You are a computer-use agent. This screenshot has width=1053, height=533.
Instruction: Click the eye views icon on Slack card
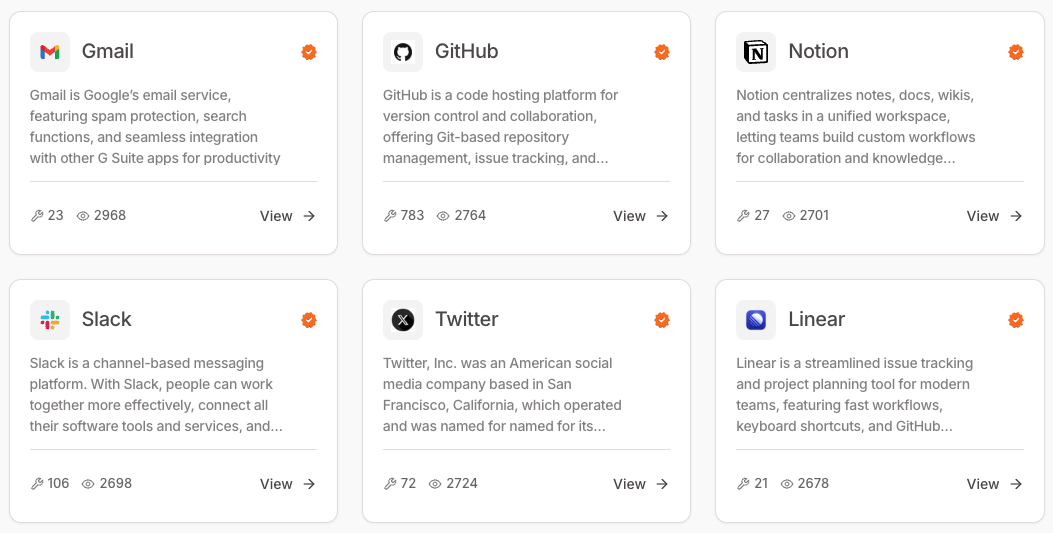point(88,484)
